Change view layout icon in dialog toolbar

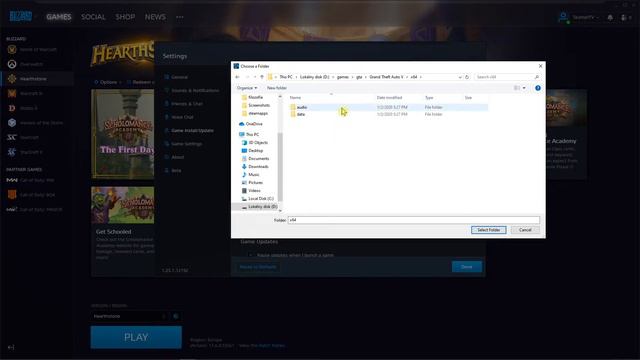517,88
